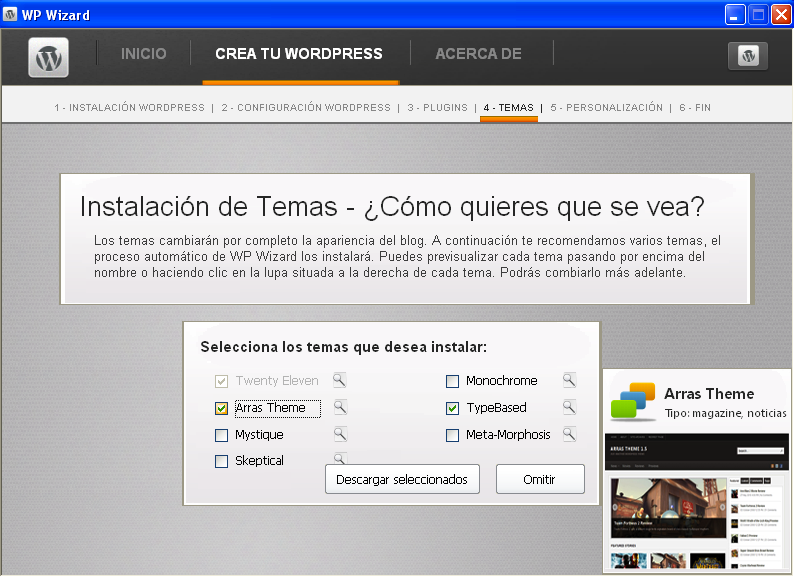The width and height of the screenshot is (794, 576).
Task: Maximize the WP Wizard window
Action: coord(758,15)
